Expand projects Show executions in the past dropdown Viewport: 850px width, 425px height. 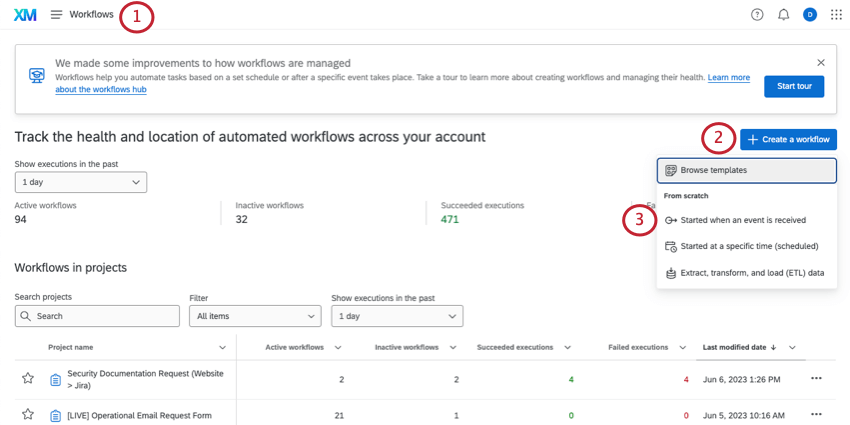397,316
